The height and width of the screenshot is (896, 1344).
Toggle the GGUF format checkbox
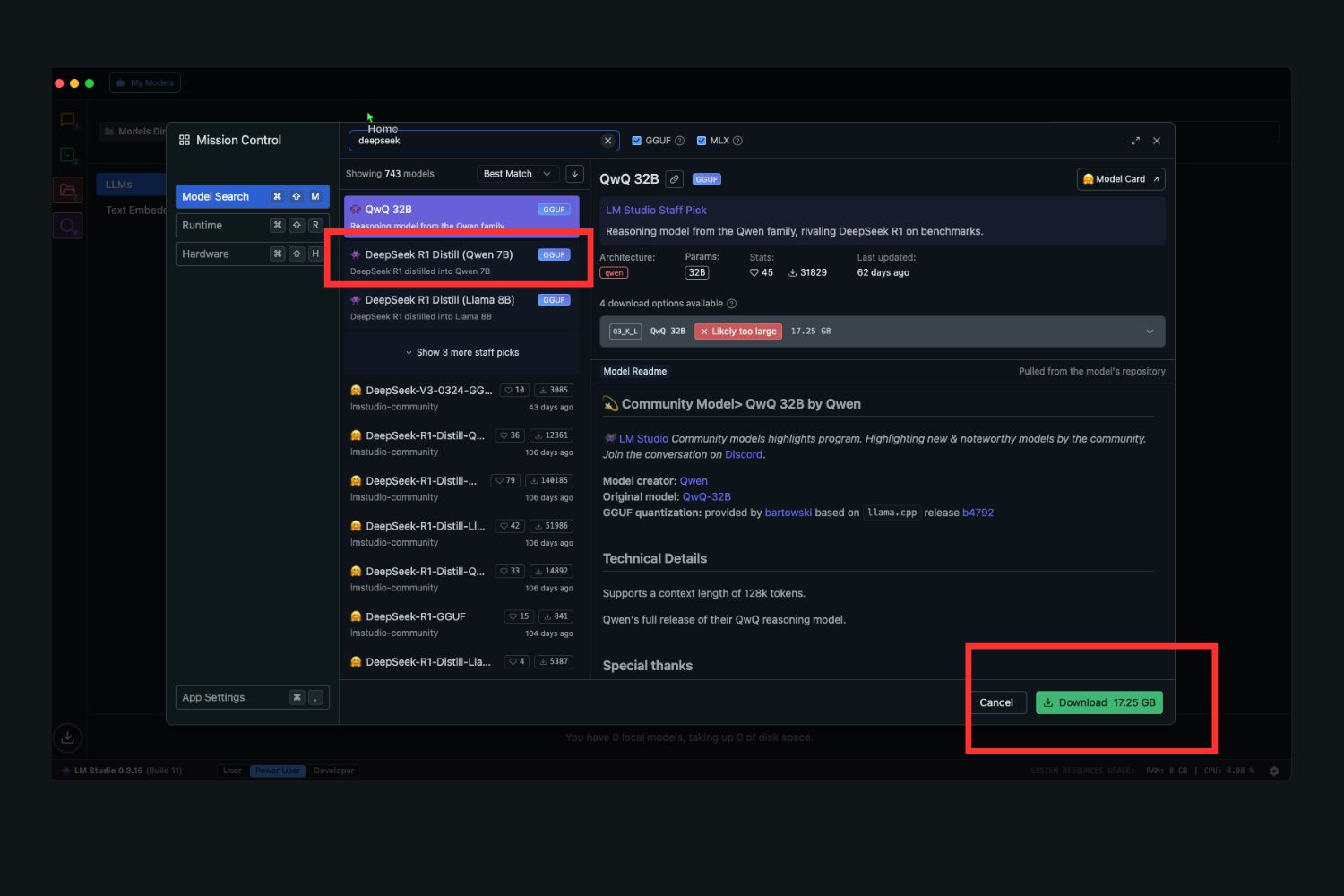click(x=636, y=141)
